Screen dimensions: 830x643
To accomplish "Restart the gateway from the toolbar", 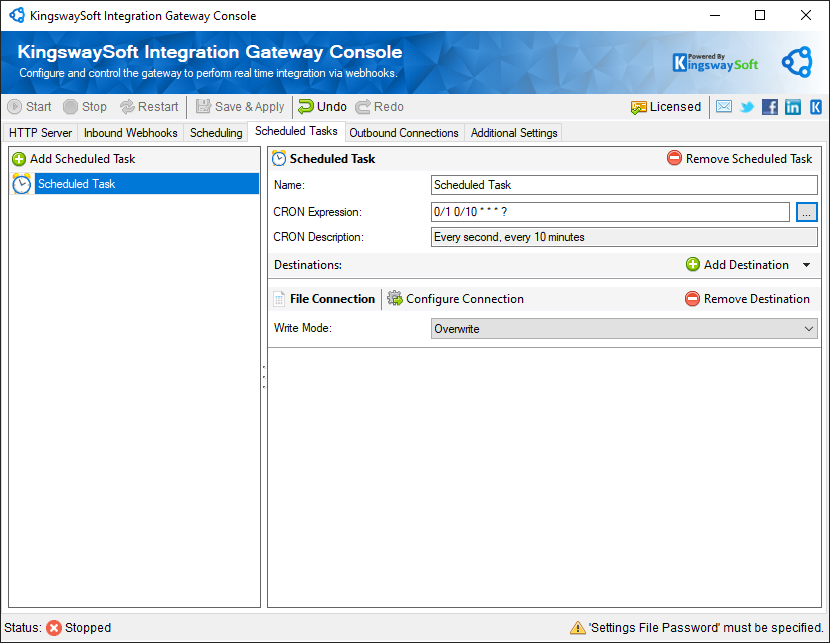I will pyautogui.click(x=149, y=107).
